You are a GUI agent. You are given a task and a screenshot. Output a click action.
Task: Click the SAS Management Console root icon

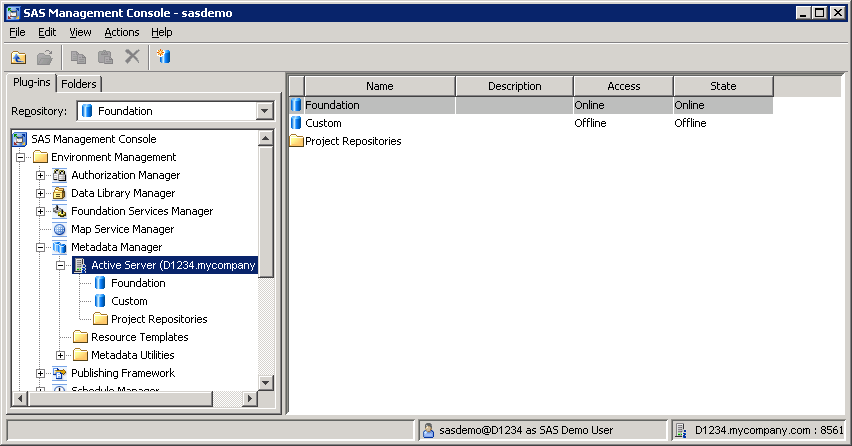click(x=20, y=139)
